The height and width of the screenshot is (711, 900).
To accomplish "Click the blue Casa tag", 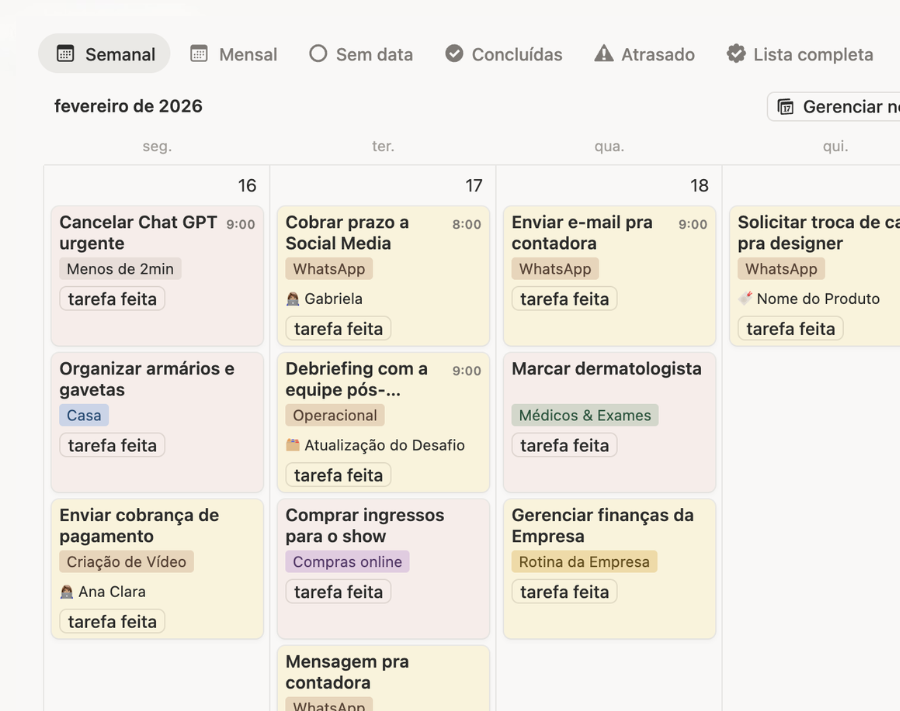I will point(84,416).
